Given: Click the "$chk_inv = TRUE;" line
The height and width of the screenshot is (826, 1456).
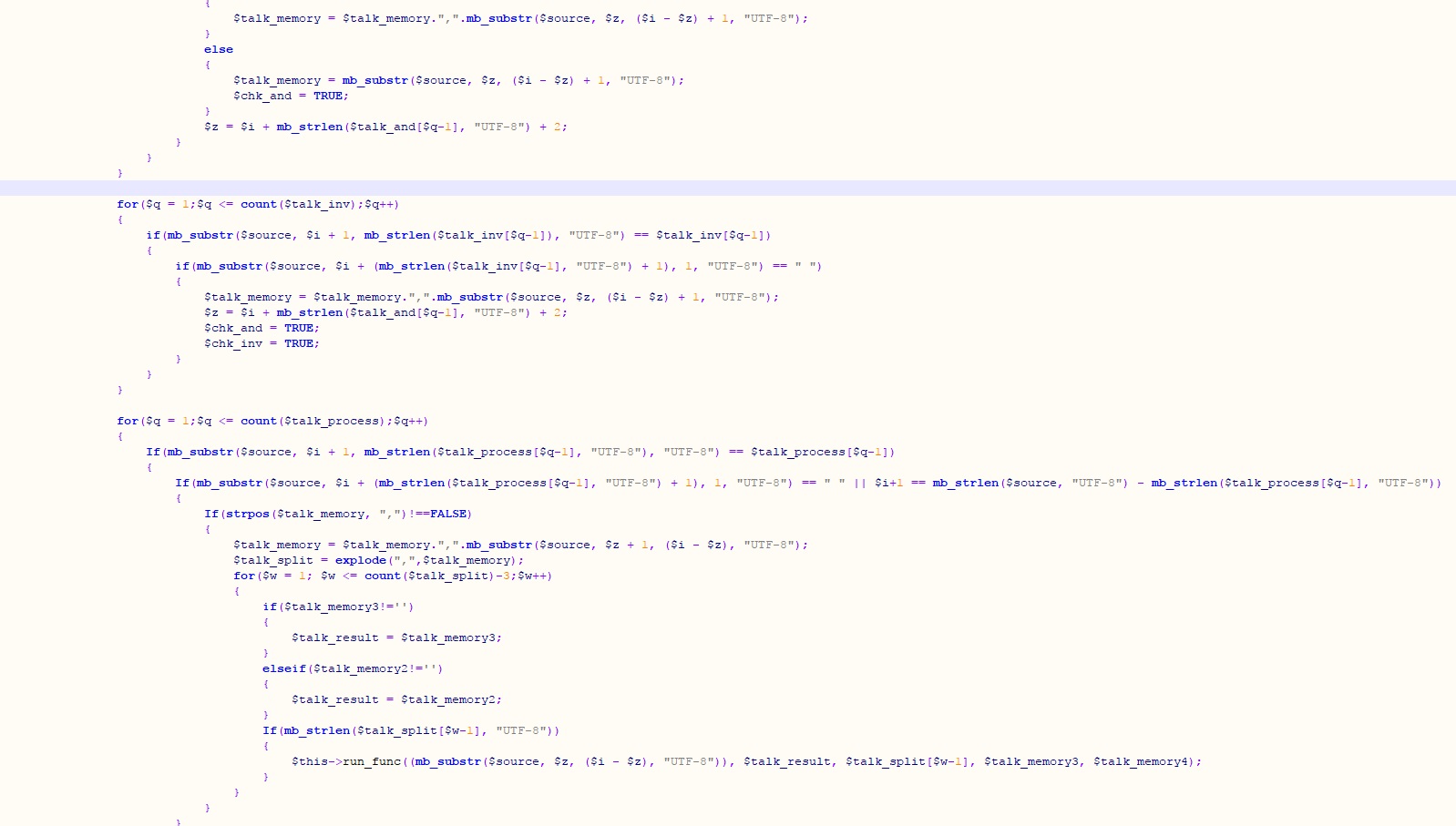Looking at the screenshot, I should (x=261, y=343).
